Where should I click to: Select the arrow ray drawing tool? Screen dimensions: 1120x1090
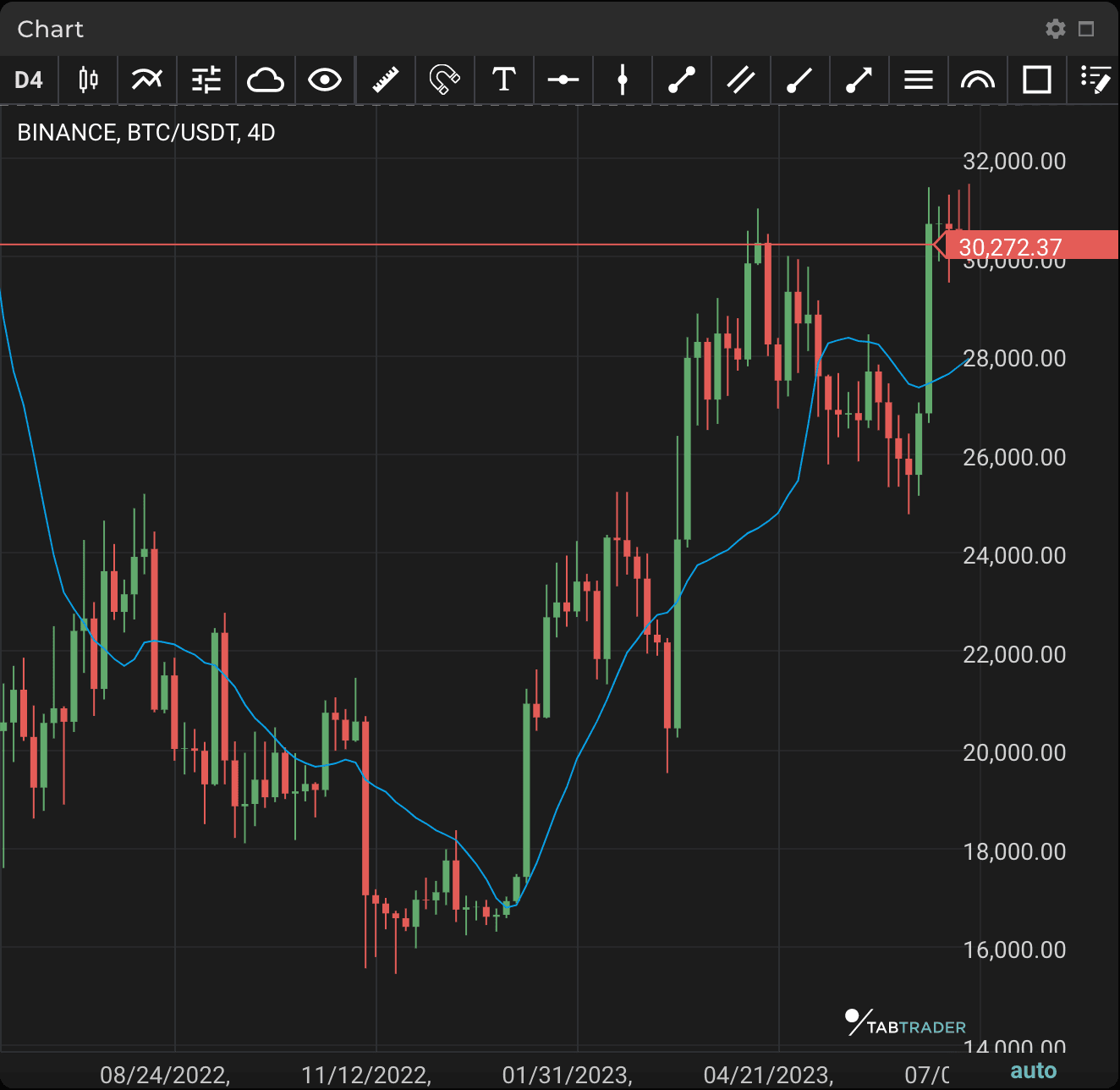[x=858, y=80]
